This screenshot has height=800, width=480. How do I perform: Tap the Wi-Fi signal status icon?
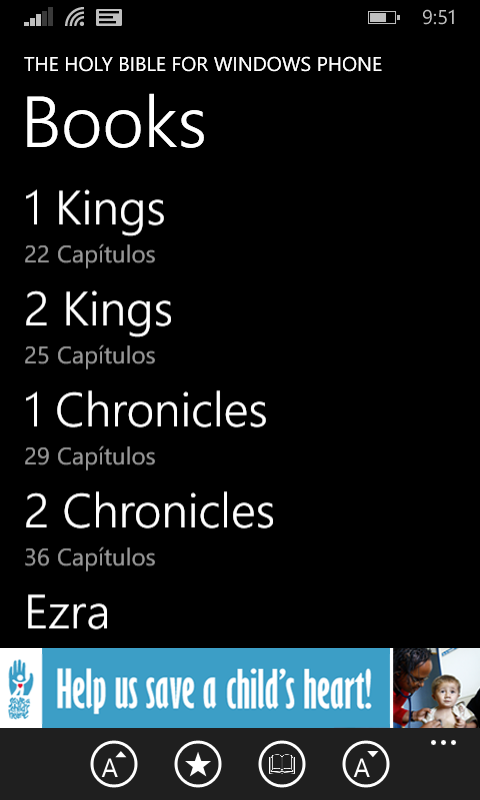click(74, 17)
